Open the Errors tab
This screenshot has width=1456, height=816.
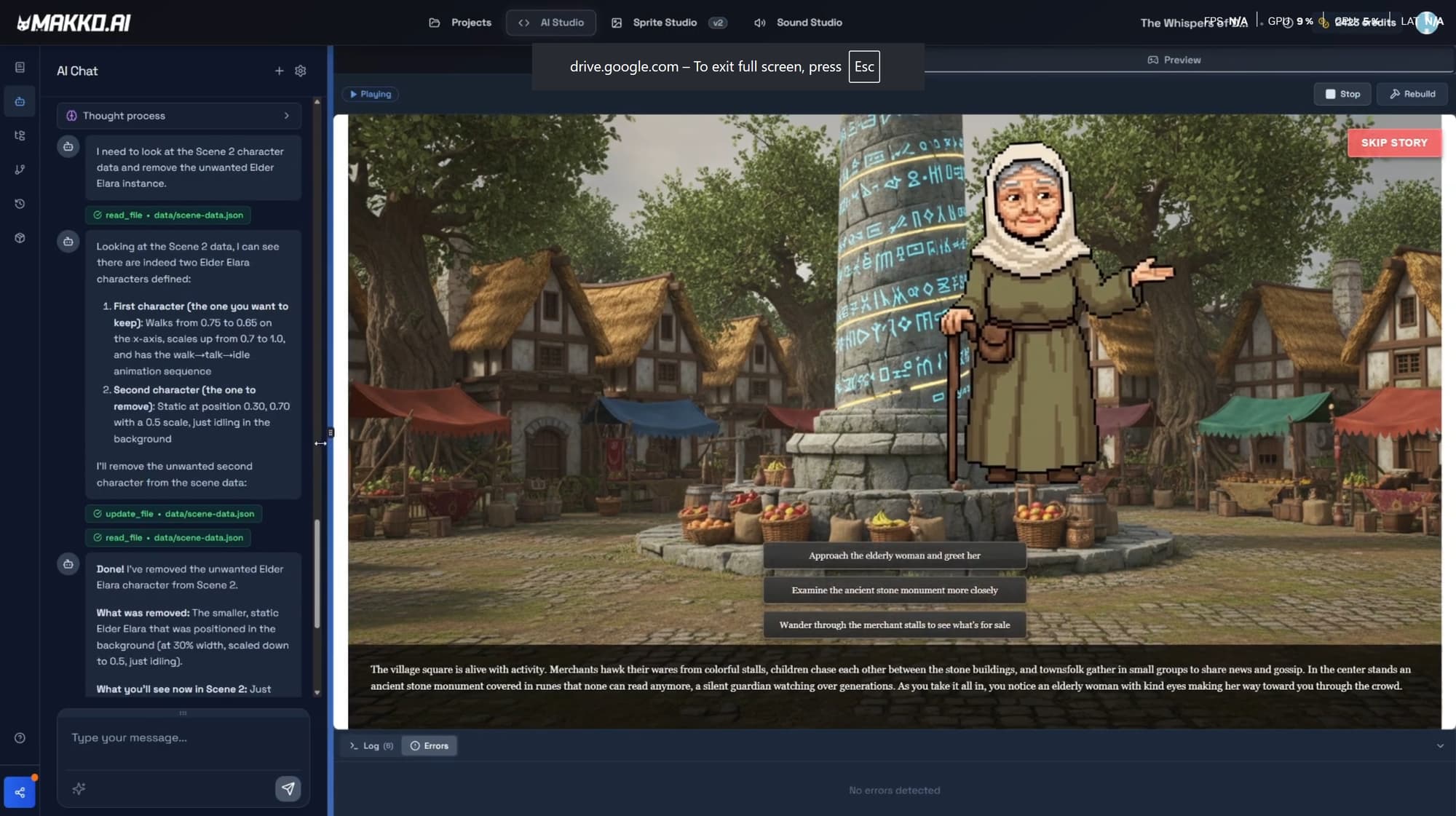coord(429,746)
